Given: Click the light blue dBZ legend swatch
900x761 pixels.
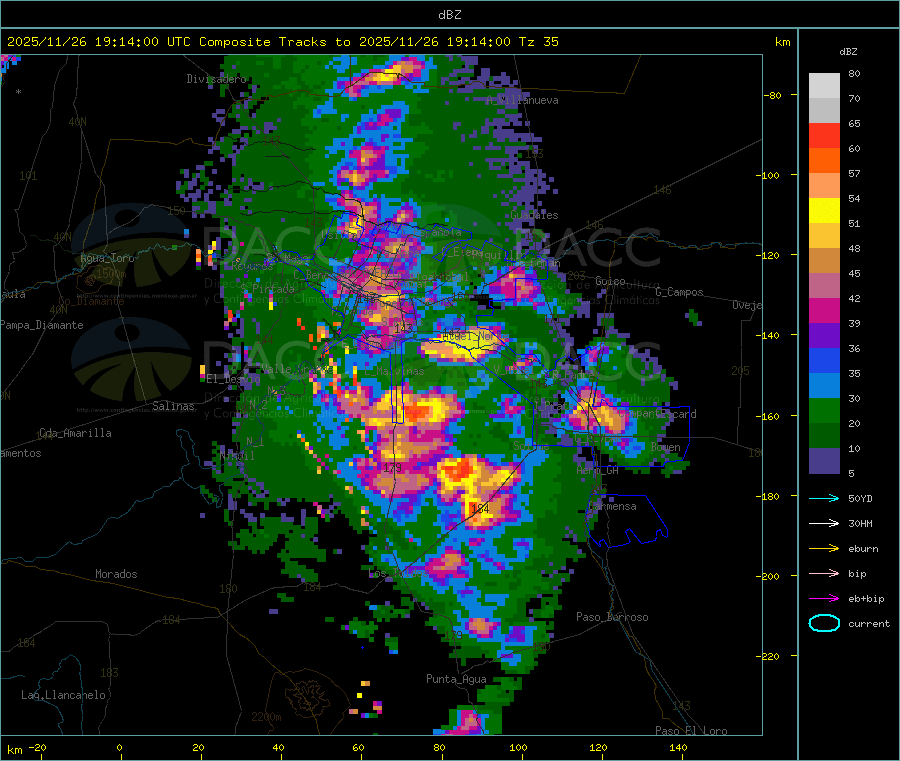Looking at the screenshot, I should click(x=824, y=386).
